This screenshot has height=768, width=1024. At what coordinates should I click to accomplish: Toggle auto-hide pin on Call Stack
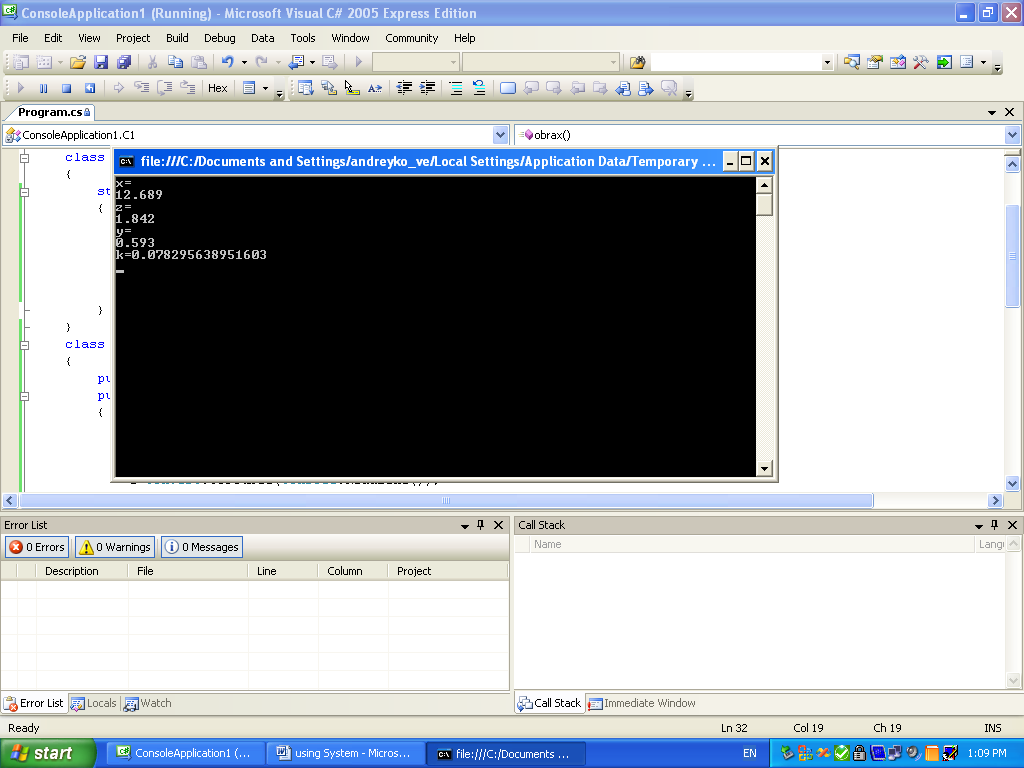point(995,525)
